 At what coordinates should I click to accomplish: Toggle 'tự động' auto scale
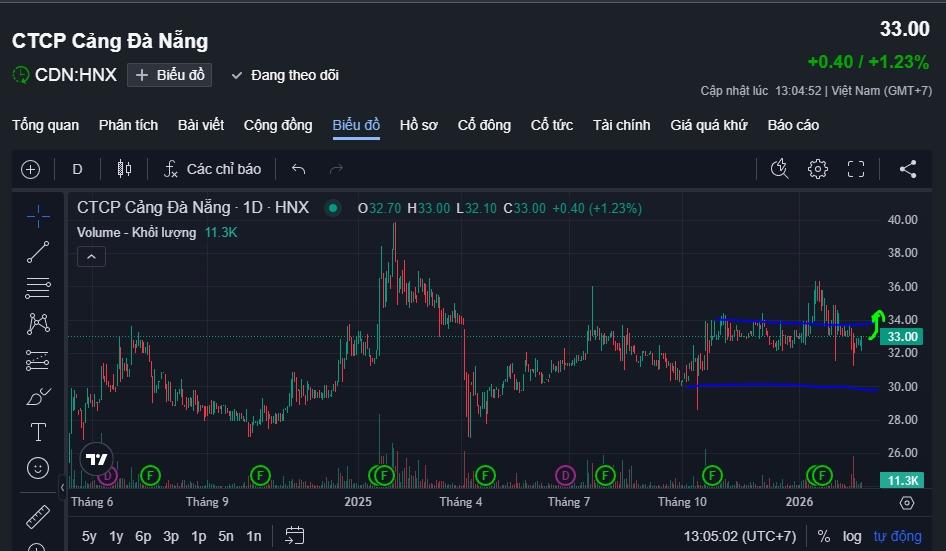pos(897,536)
